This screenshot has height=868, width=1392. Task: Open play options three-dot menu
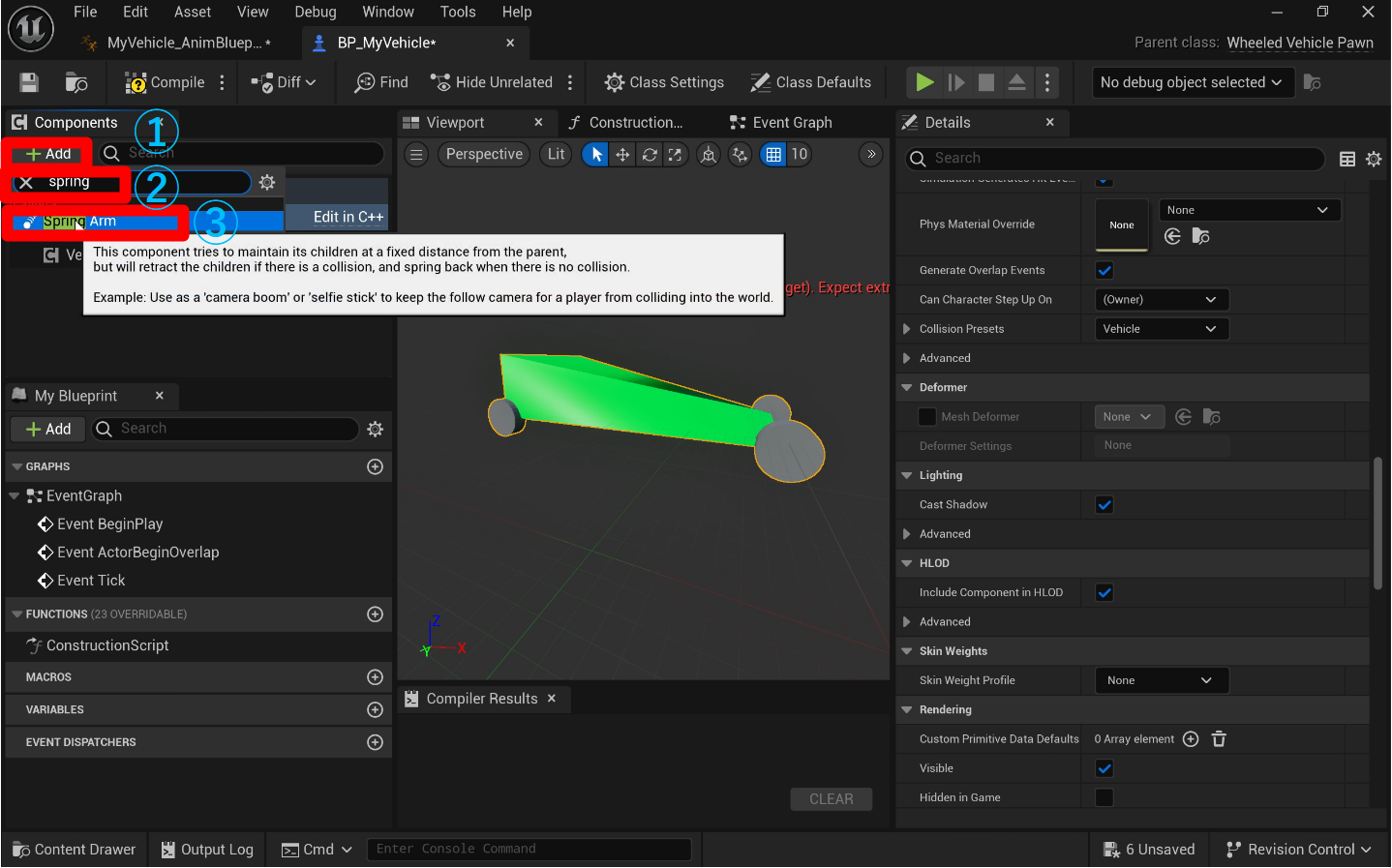click(1047, 82)
